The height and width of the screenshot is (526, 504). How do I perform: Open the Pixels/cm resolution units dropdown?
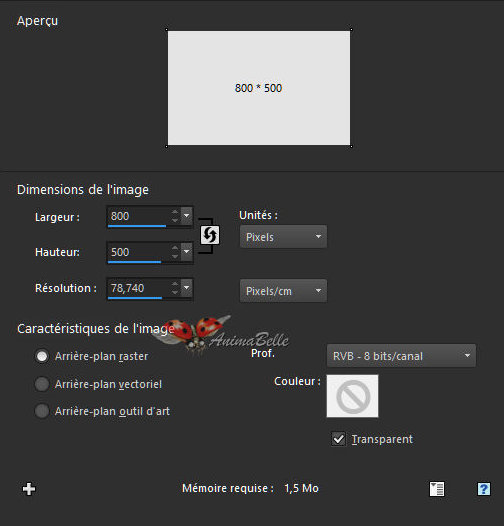(x=283, y=291)
